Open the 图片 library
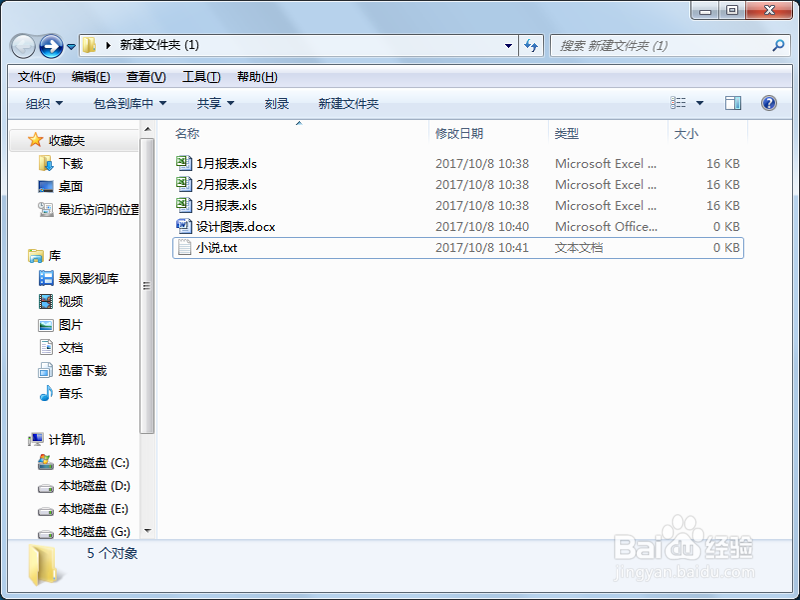 [x=70, y=325]
